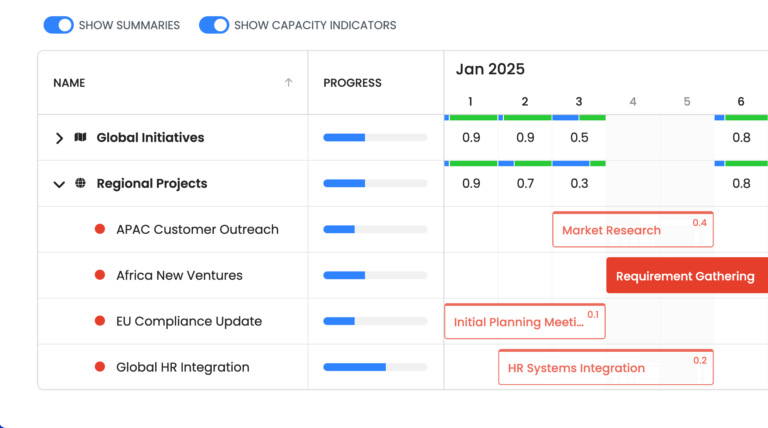Click red status dot for APAC Customer Outreach

tap(100, 229)
